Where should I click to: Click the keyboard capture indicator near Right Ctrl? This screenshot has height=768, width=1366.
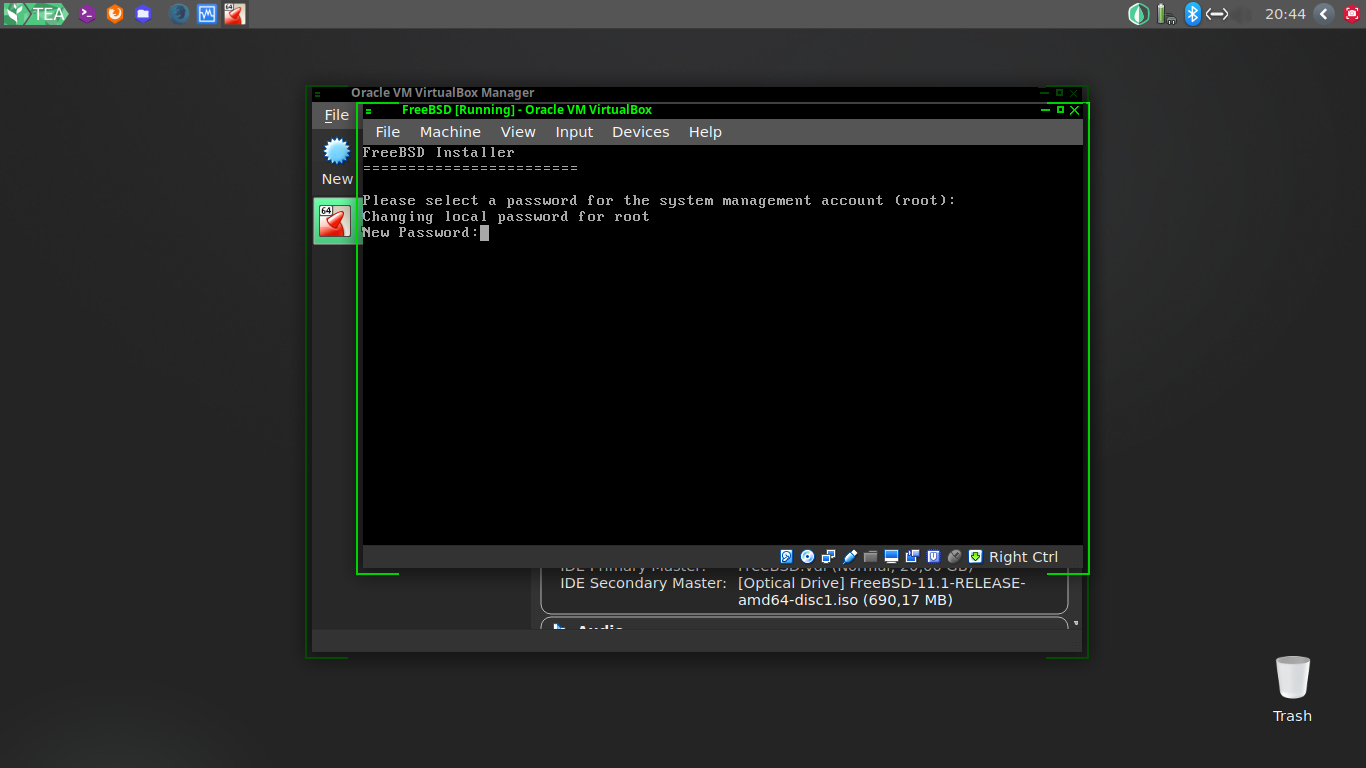[976, 556]
